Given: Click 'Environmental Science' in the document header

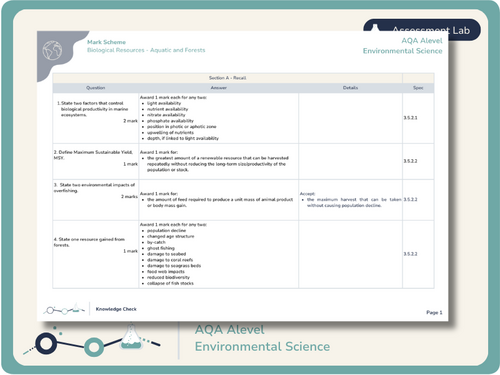Looking at the screenshot, I should 403,51.
